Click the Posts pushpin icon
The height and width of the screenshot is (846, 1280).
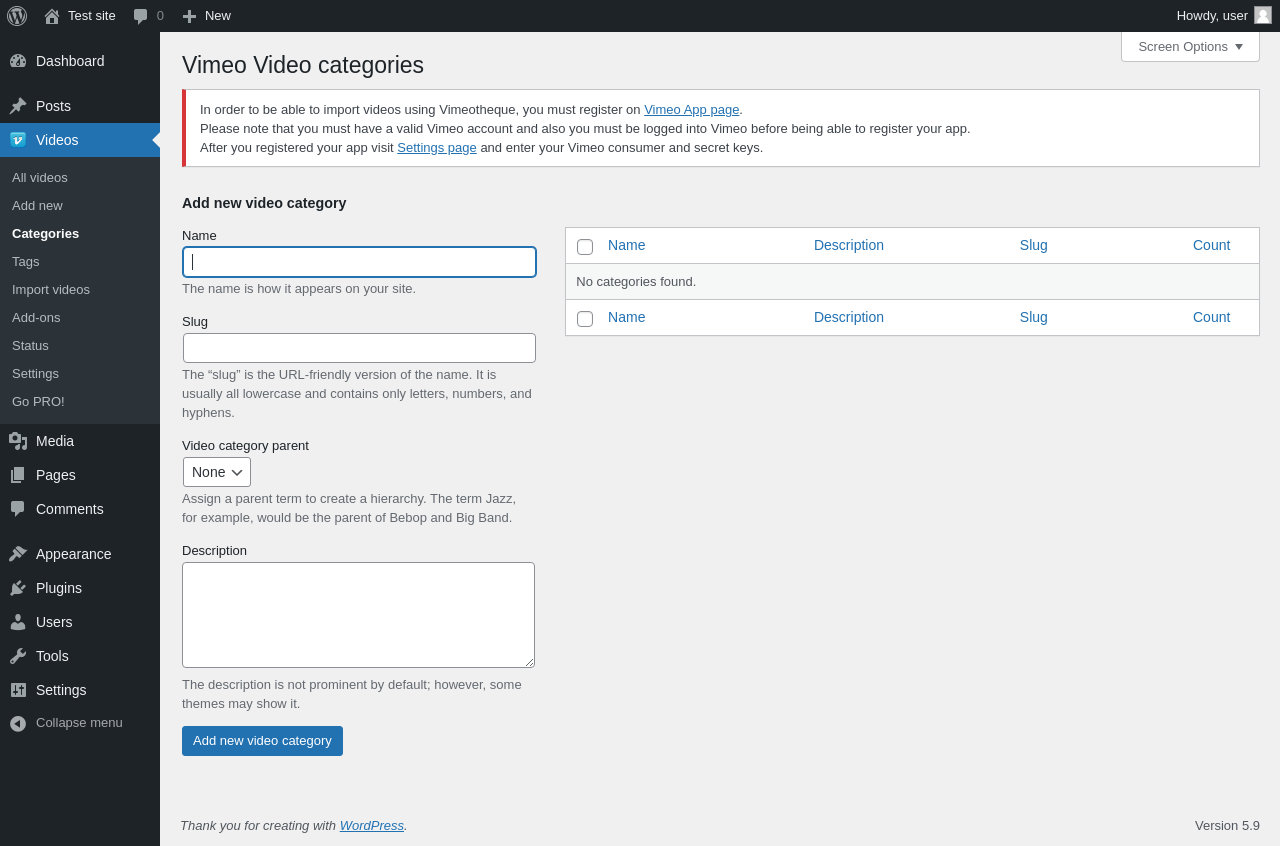point(18,106)
